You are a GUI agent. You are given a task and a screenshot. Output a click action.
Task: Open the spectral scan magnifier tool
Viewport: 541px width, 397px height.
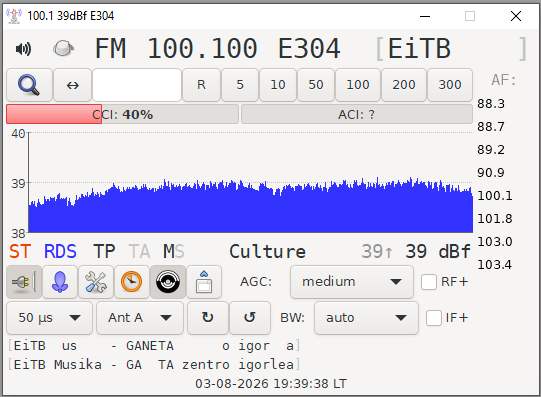(29, 85)
